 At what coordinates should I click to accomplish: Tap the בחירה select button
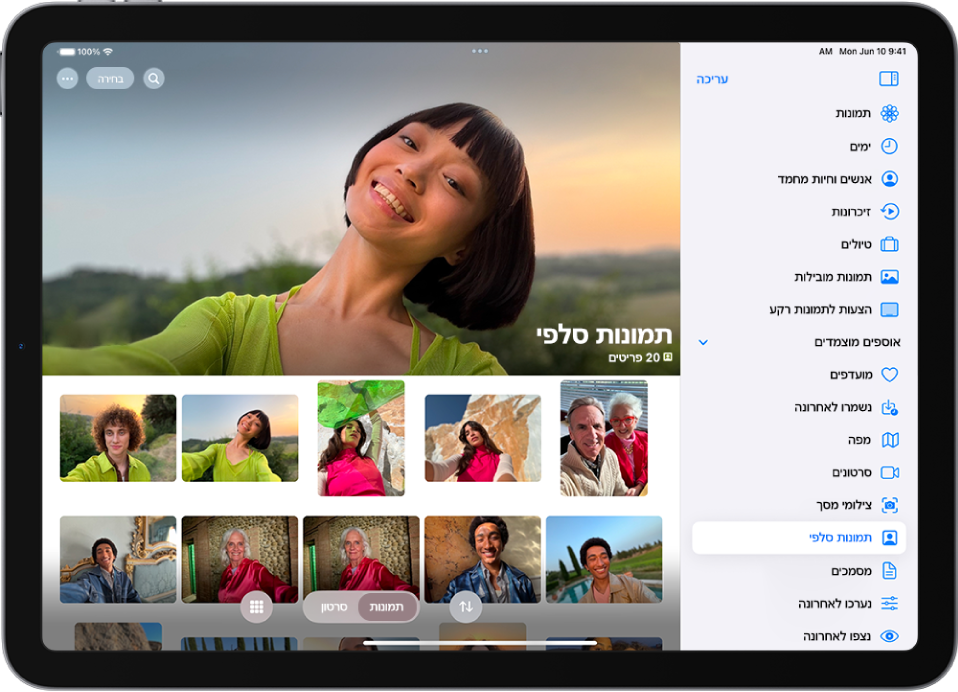[110, 78]
